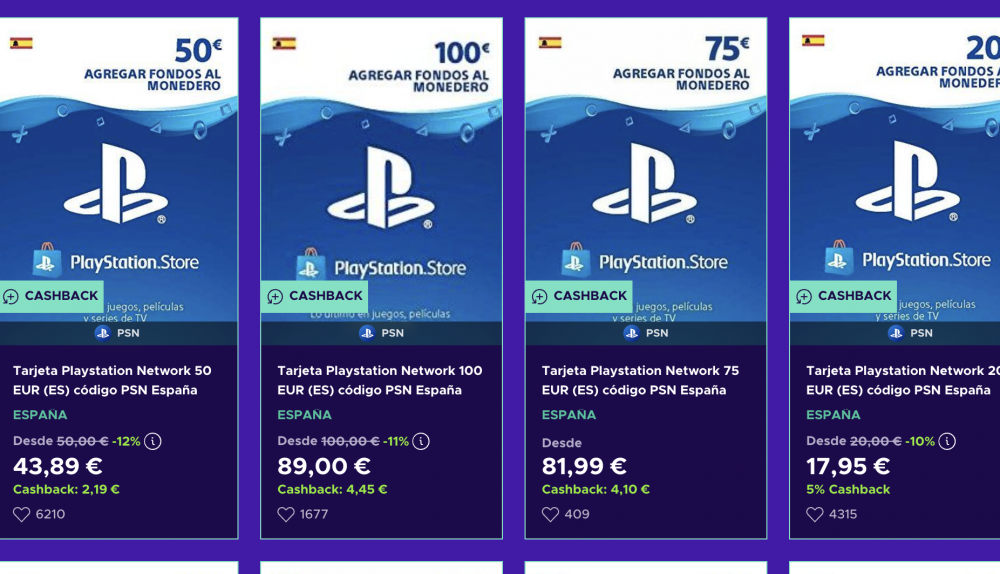Open price info icon next to -12%
Screen dimensions: 1000x574
click(x=153, y=441)
